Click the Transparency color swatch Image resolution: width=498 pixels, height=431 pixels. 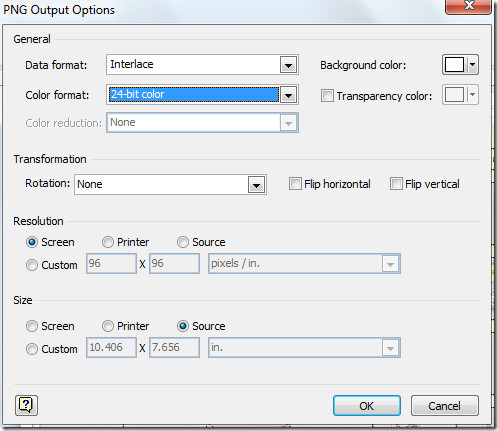455,95
